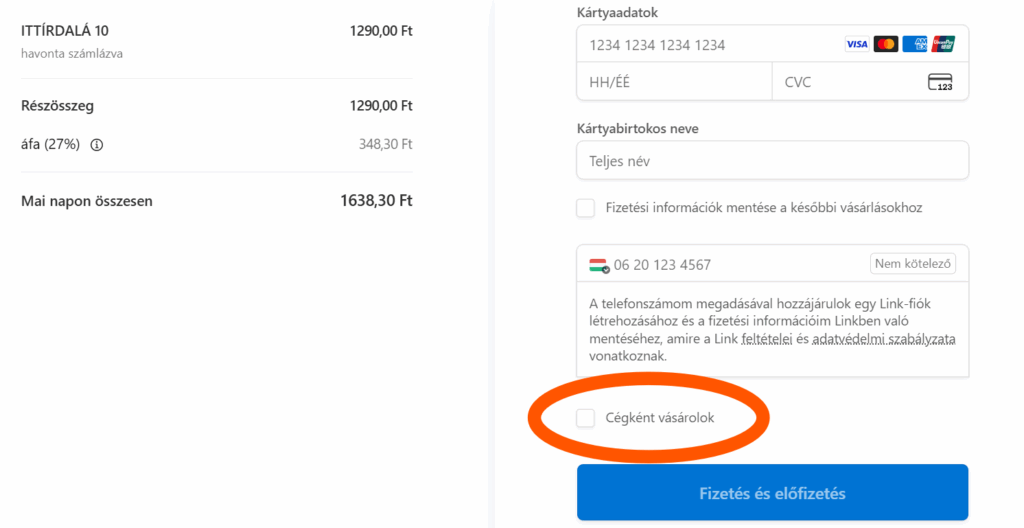Click the ITTÍRDALÁ 10 product name
Image resolution: width=1024 pixels, height=528 pixels.
pos(65,31)
